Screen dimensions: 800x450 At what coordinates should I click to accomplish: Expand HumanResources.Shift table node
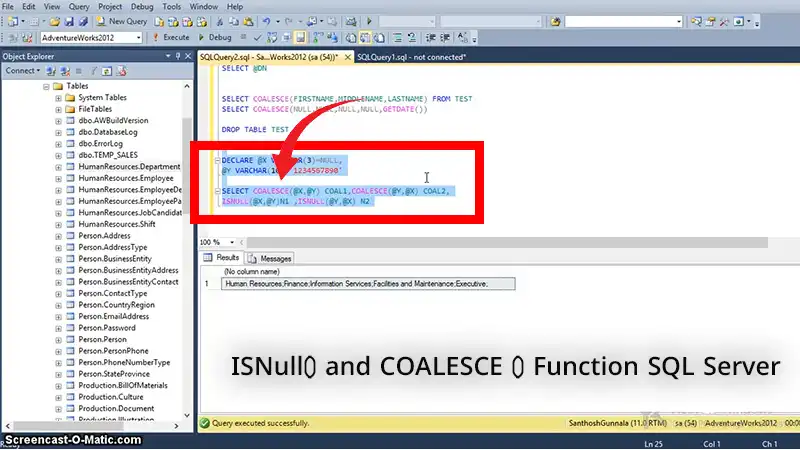pyautogui.click(x=58, y=224)
